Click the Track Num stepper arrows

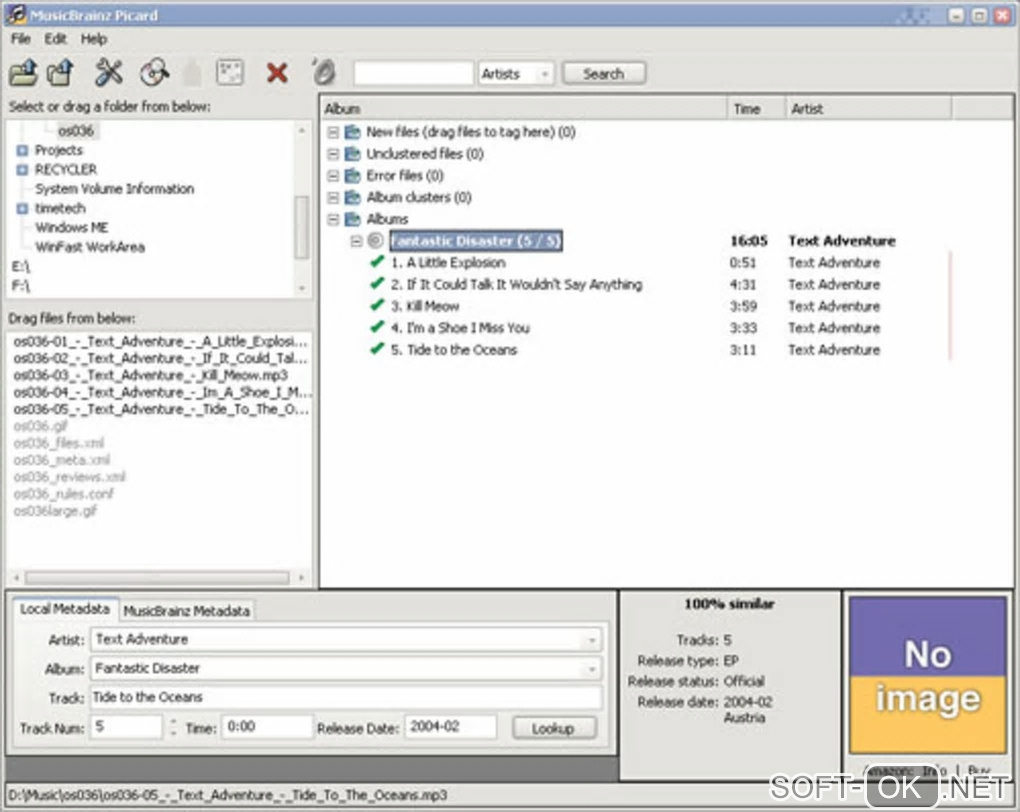(x=173, y=727)
